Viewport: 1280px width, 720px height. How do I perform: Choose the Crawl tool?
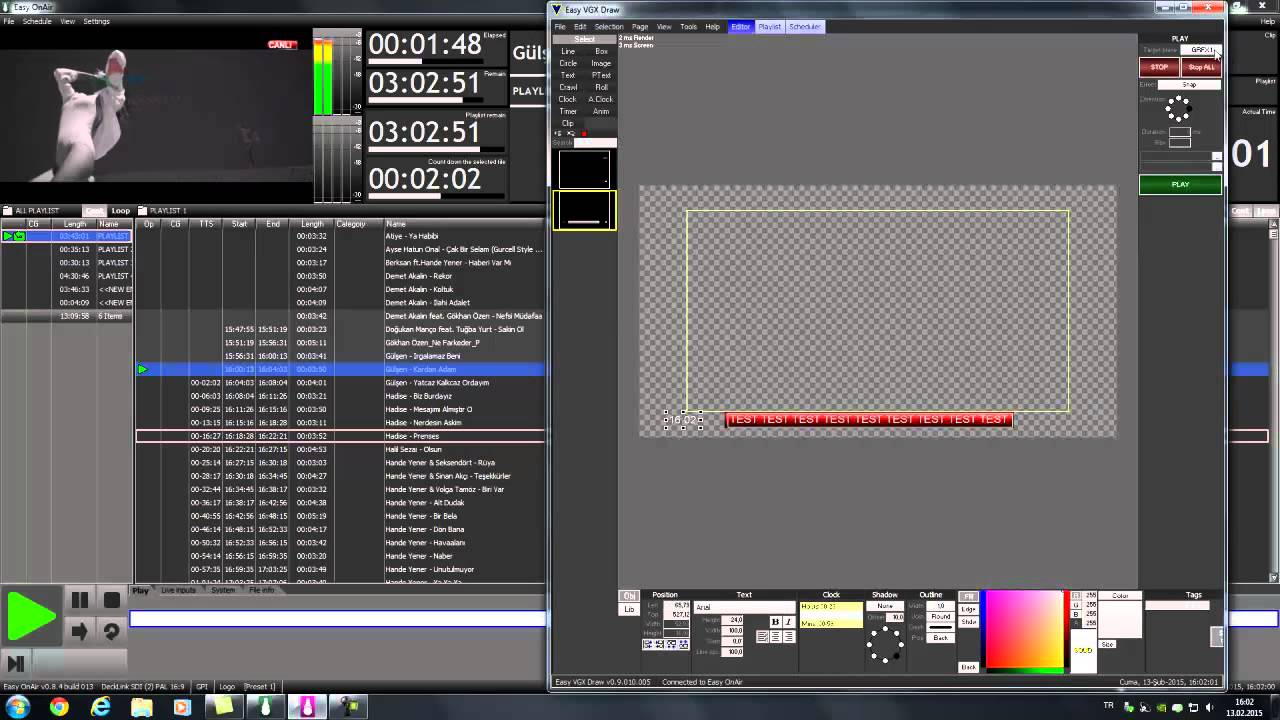coord(568,87)
